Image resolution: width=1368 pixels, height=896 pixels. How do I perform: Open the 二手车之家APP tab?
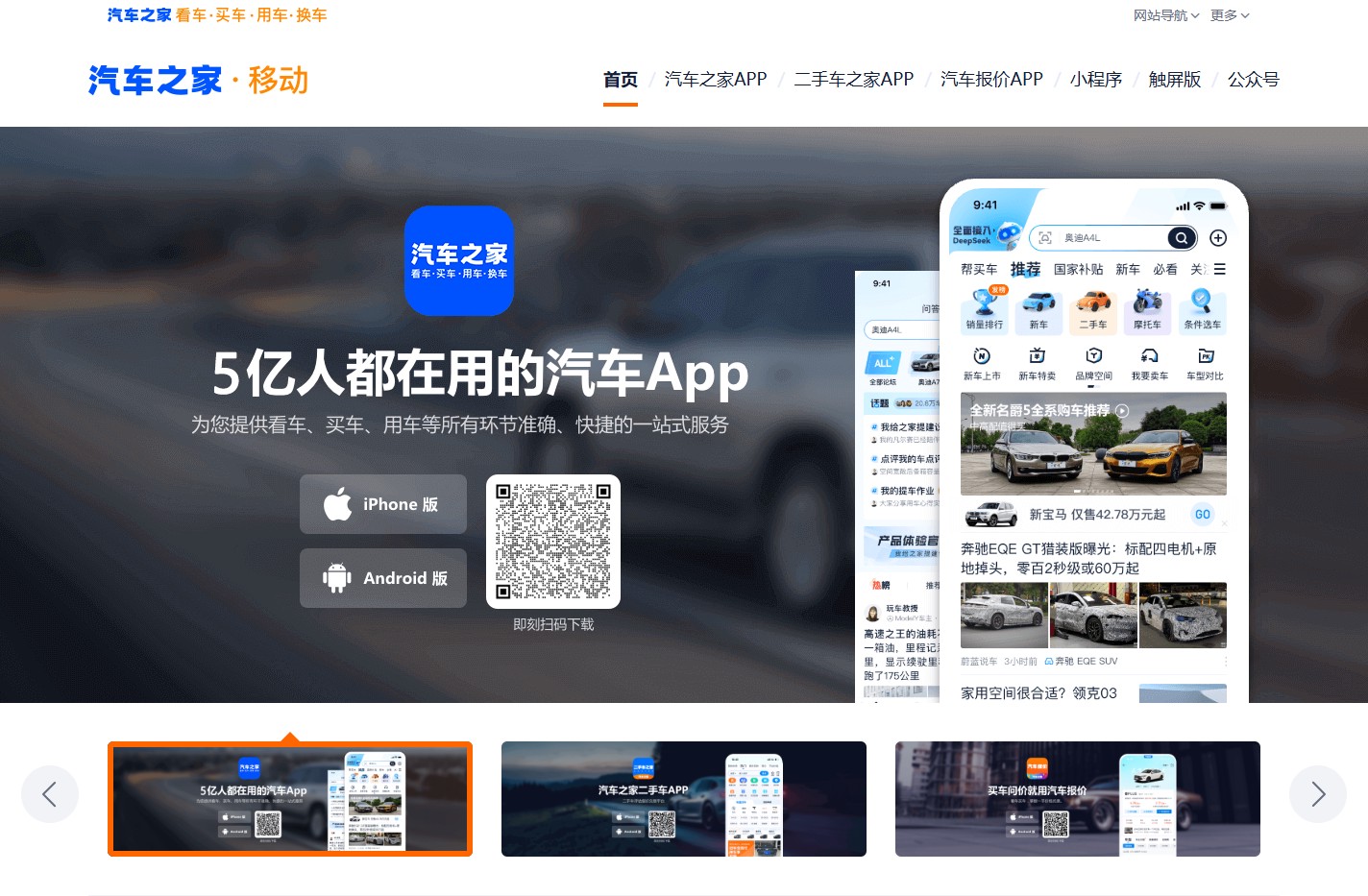(x=854, y=80)
